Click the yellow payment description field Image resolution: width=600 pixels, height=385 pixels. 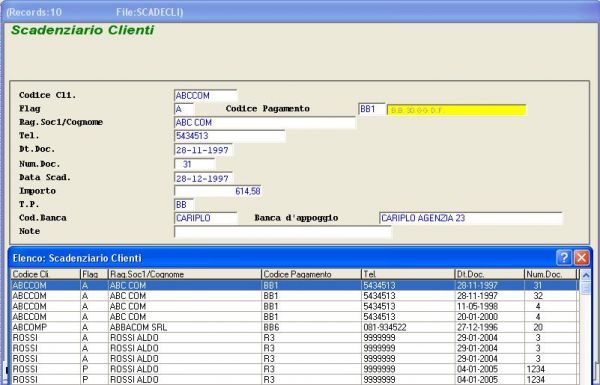point(457,110)
